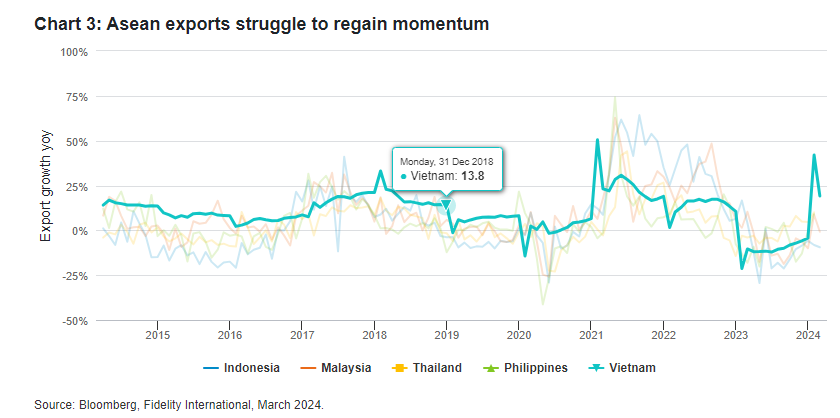Click the tooltip date 'Monday, 31 Dec 2018'
The image size is (840, 418).
click(x=448, y=160)
